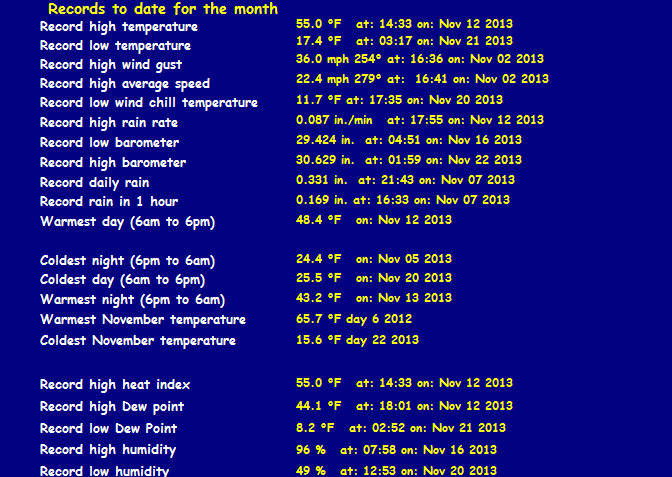
Task: Select the '43.2 °F on: Nov 13 2013' value
Action: (x=374, y=298)
